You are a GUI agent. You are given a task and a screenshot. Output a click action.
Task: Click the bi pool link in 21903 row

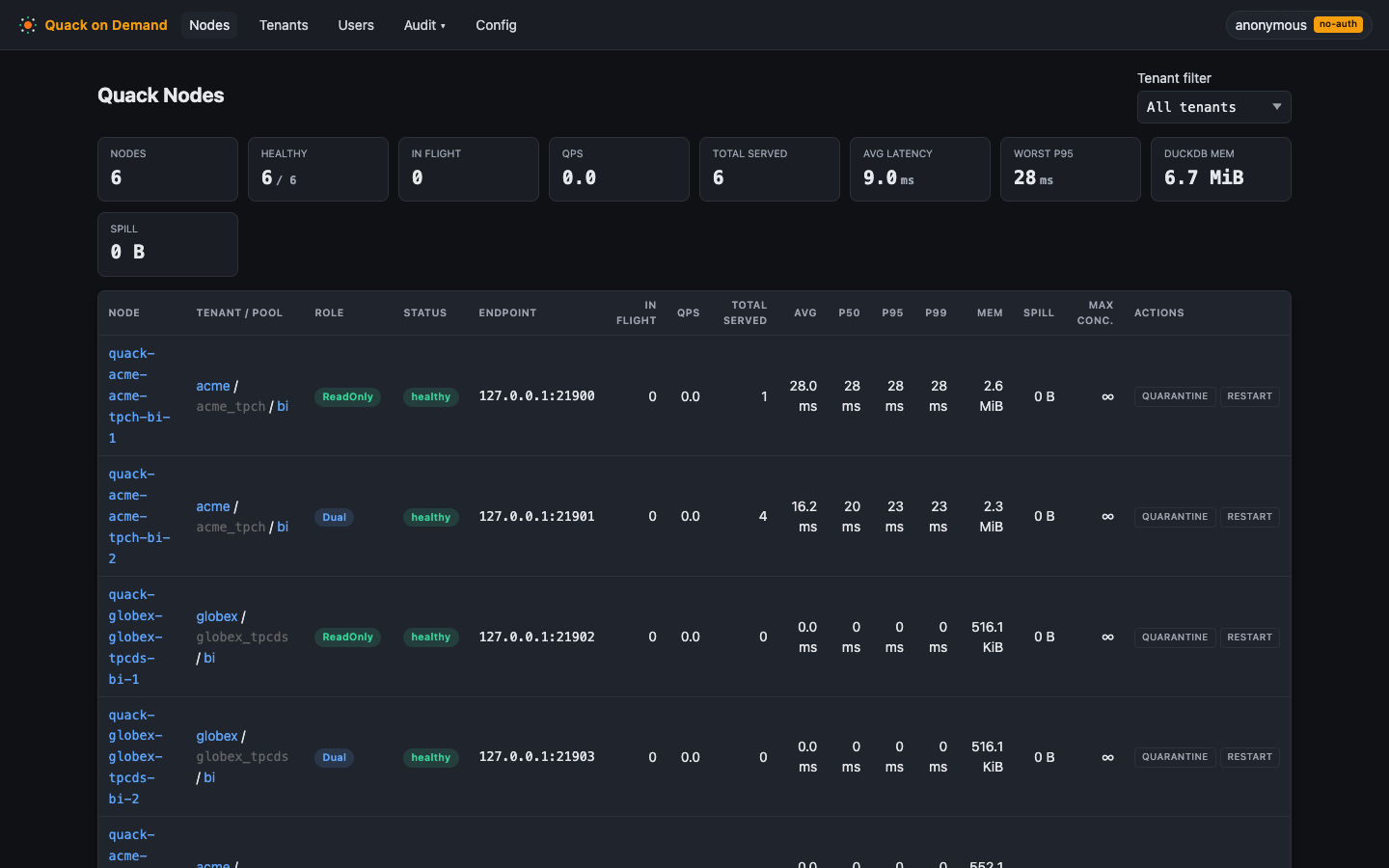[209, 777]
